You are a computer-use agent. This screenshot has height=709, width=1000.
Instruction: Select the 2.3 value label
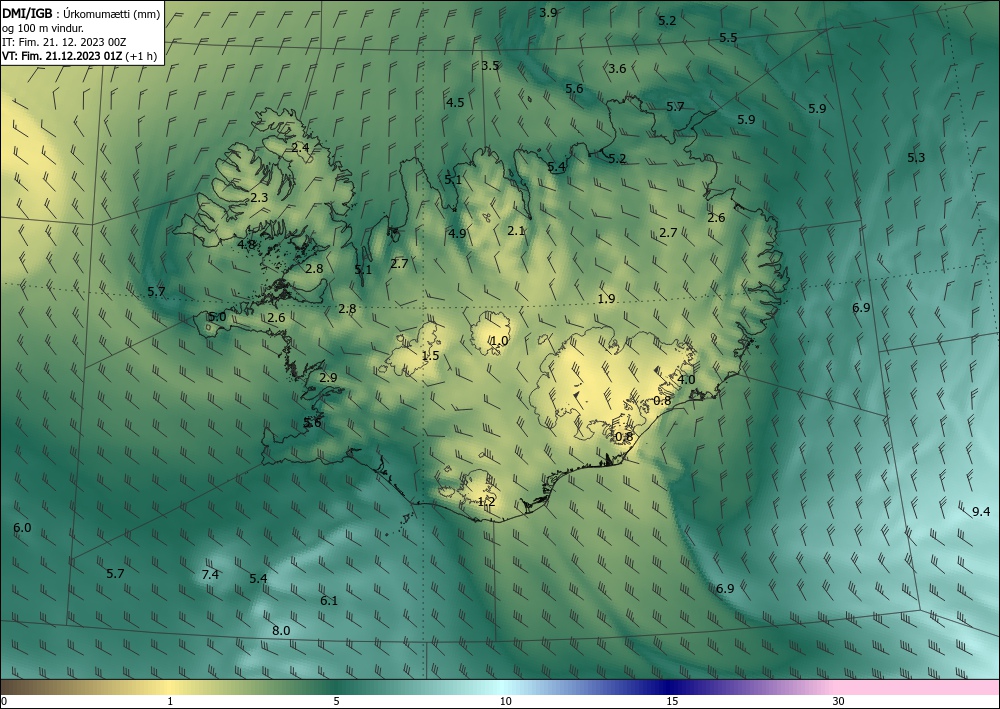point(259,198)
